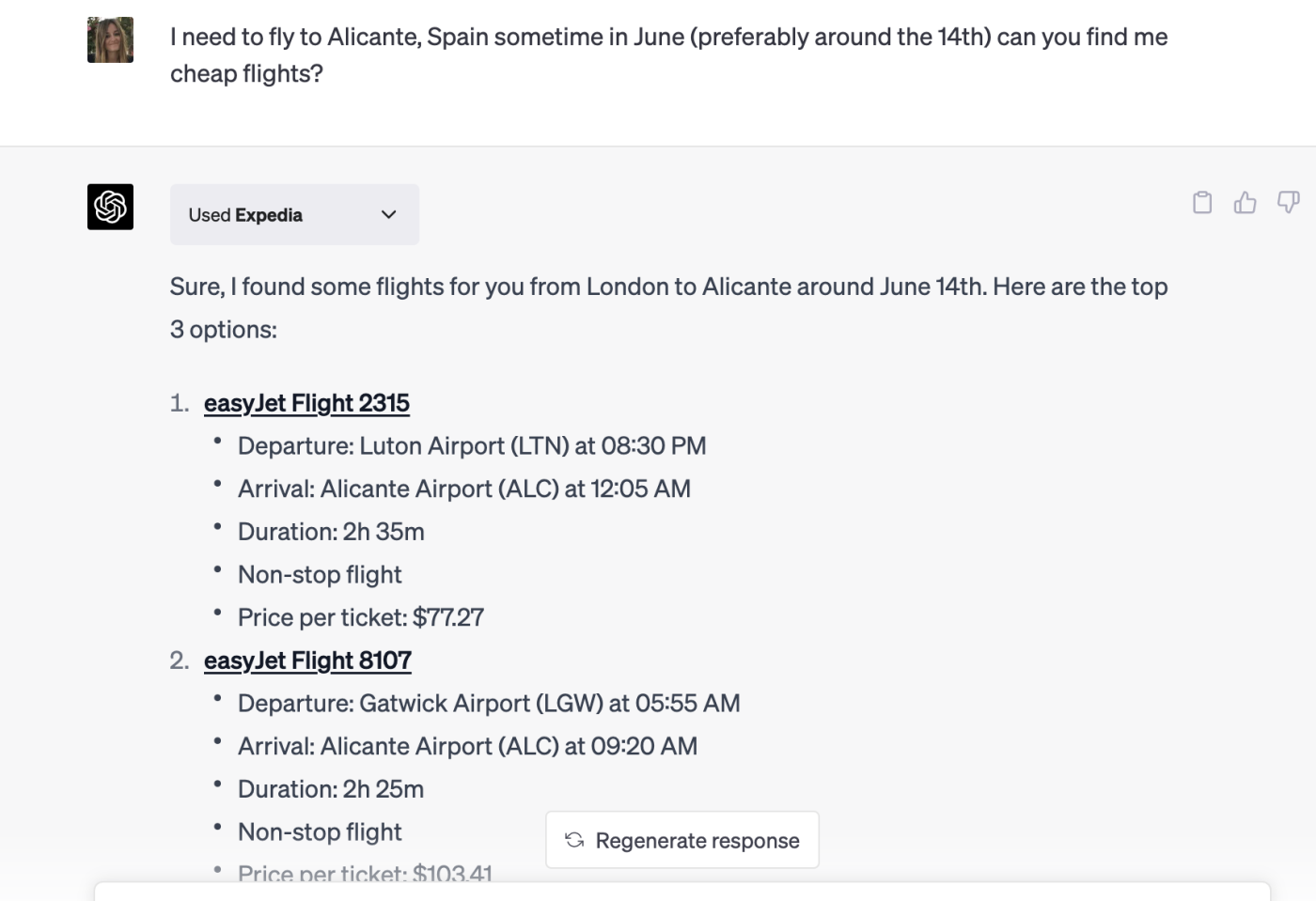The image size is (1316, 901).
Task: Click the $77.27 price per ticket line
Action: (x=360, y=617)
